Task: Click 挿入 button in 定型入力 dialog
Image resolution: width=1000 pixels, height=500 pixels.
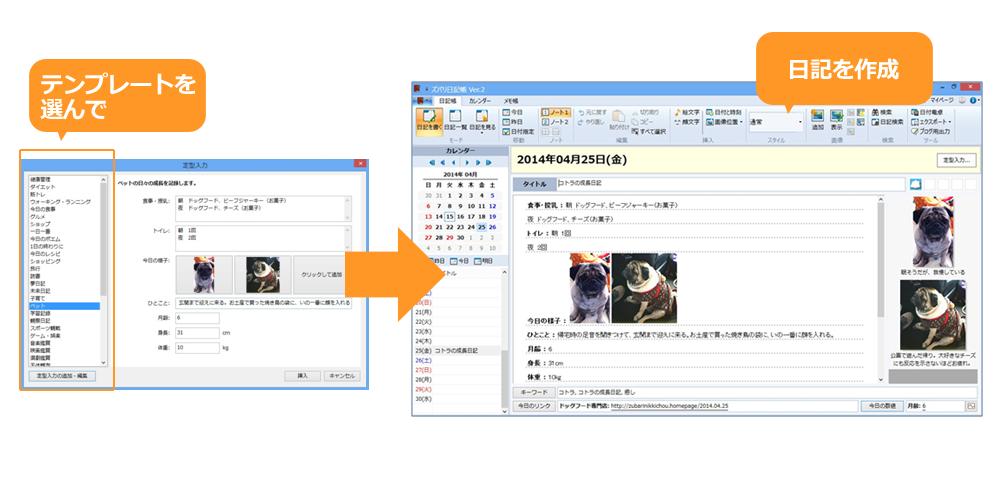Action: [x=302, y=376]
